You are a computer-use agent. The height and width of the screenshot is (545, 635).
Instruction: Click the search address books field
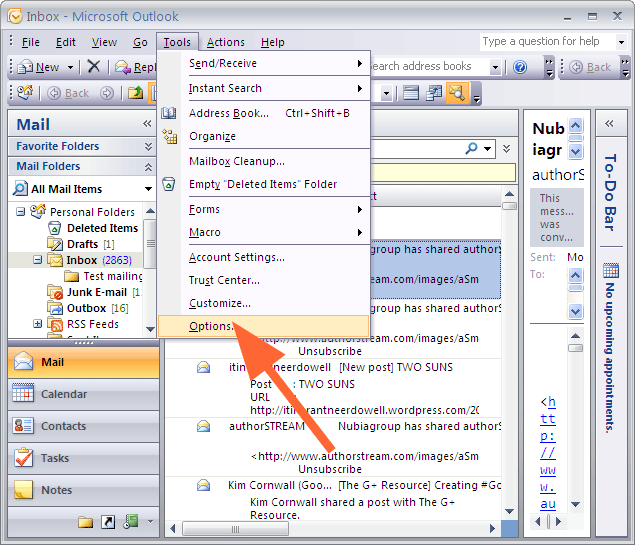click(429, 66)
